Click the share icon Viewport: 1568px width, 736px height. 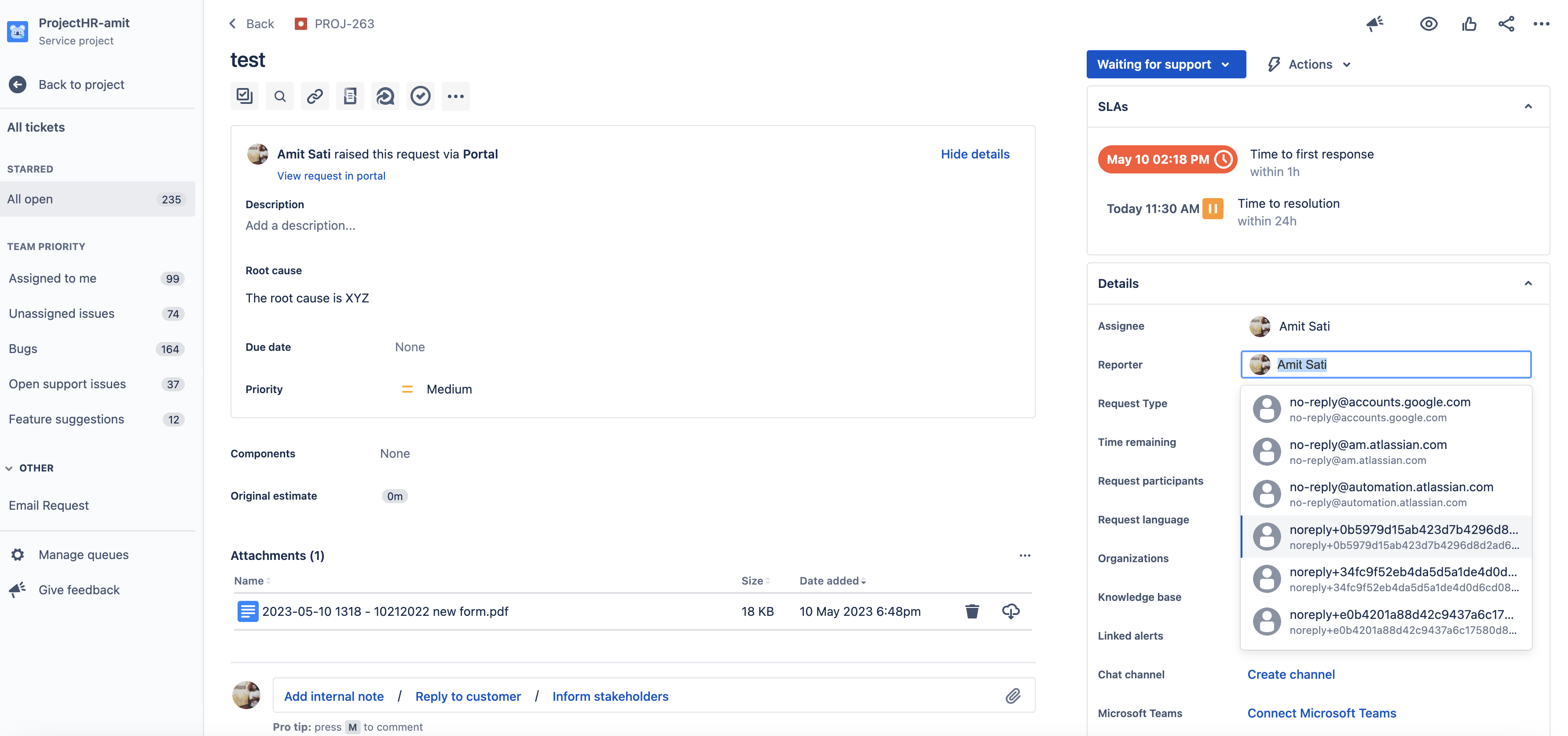(x=1506, y=24)
